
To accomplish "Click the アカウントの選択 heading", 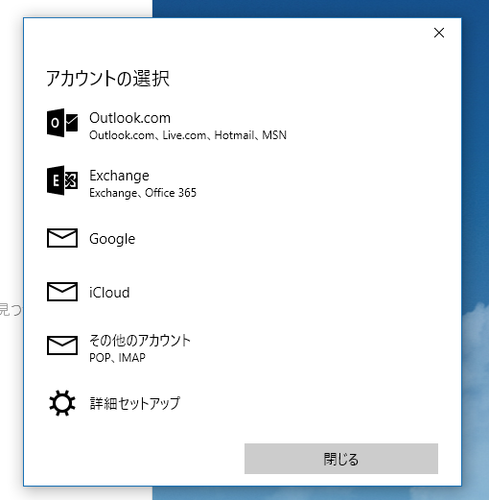I will point(108,79).
